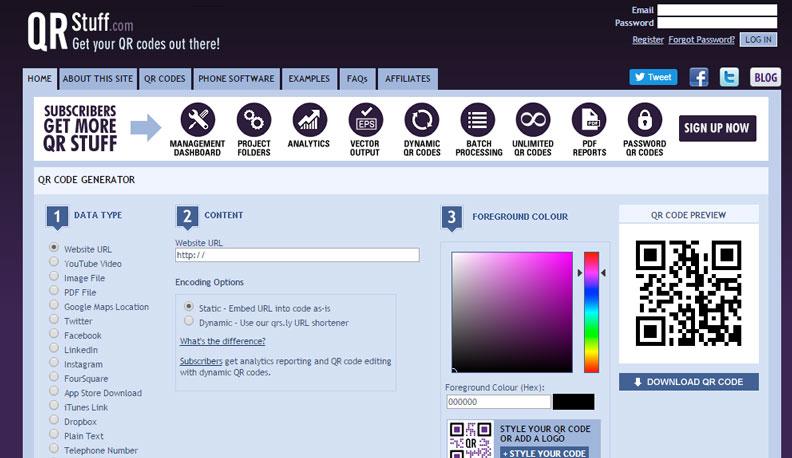Click the Unlimited QR Codes infinity icon

click(x=533, y=120)
